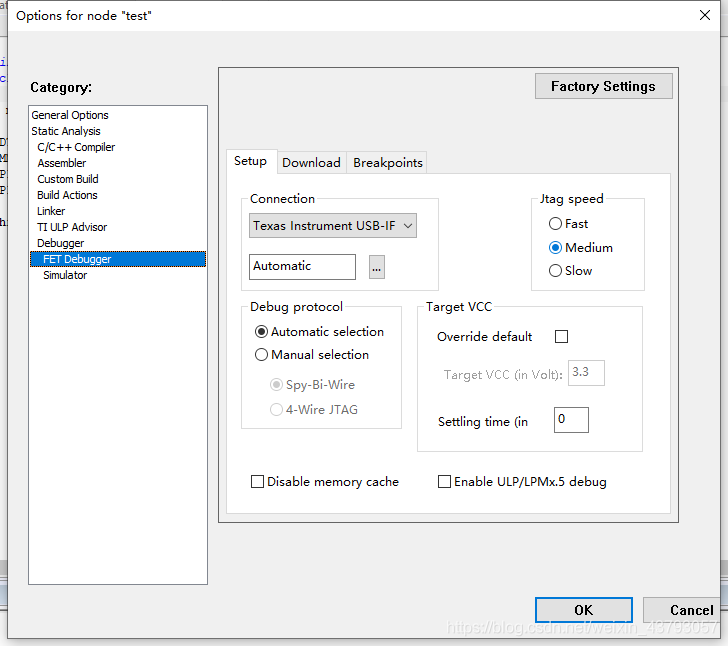Switch to the Download tab
The image size is (728, 646).
[311, 163]
